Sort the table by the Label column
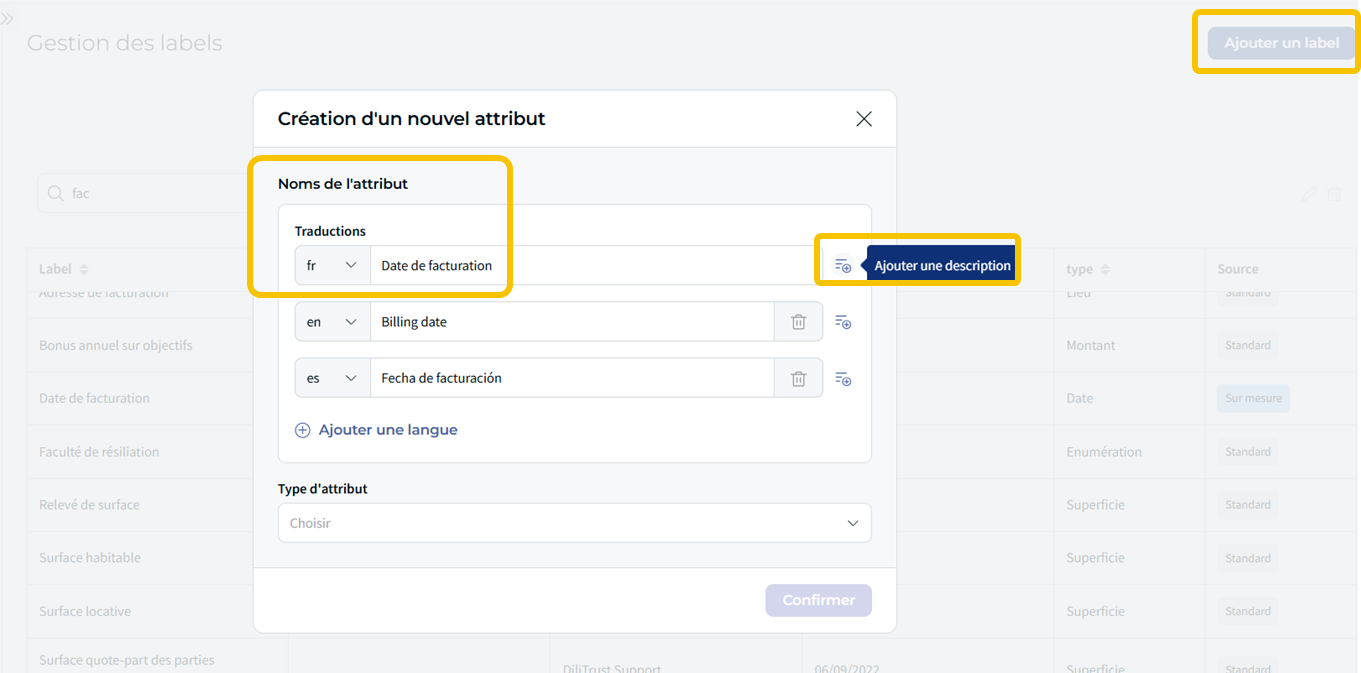This screenshot has width=1361, height=673. click(x=84, y=269)
